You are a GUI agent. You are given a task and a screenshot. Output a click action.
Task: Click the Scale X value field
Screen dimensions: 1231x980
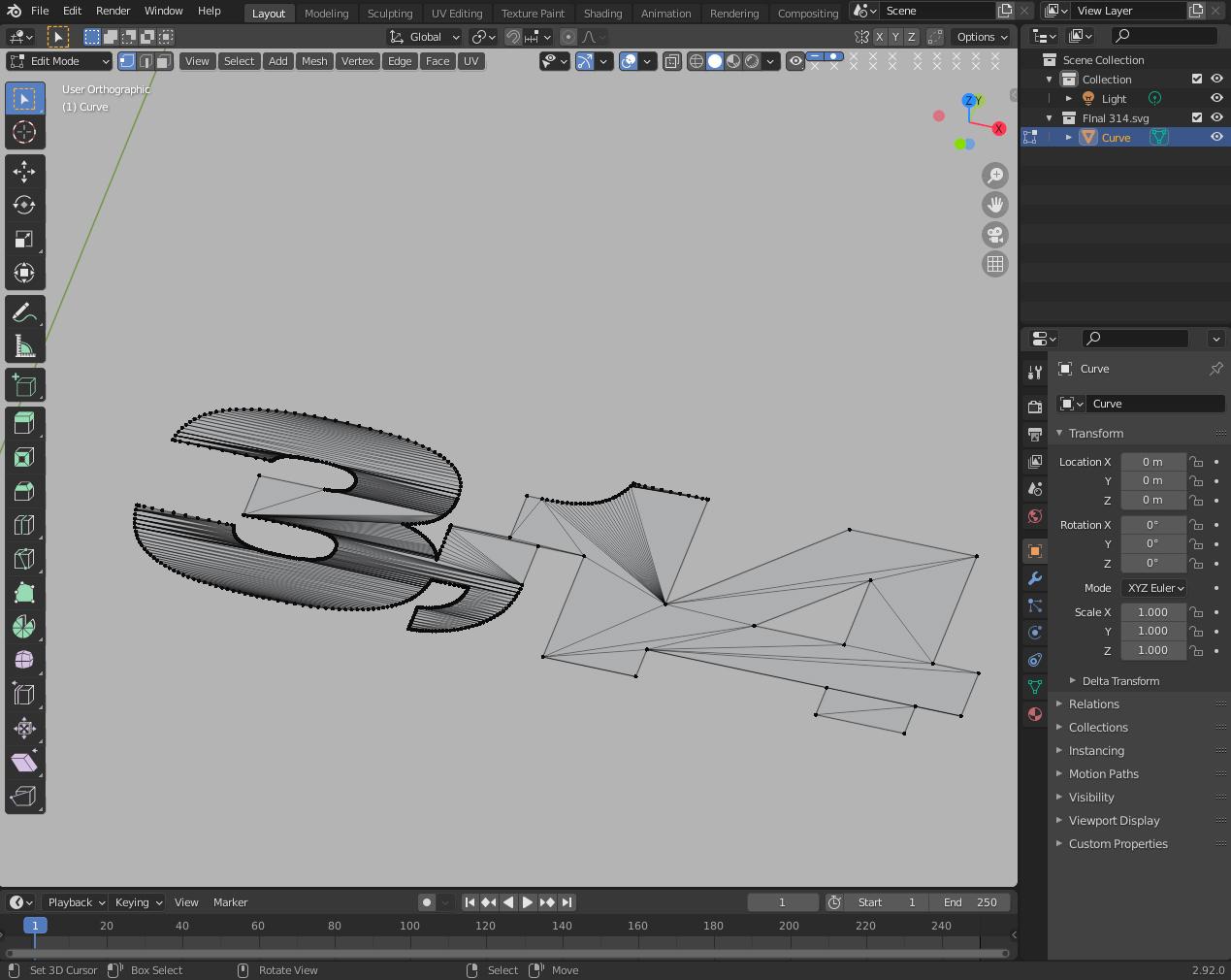click(1153, 612)
